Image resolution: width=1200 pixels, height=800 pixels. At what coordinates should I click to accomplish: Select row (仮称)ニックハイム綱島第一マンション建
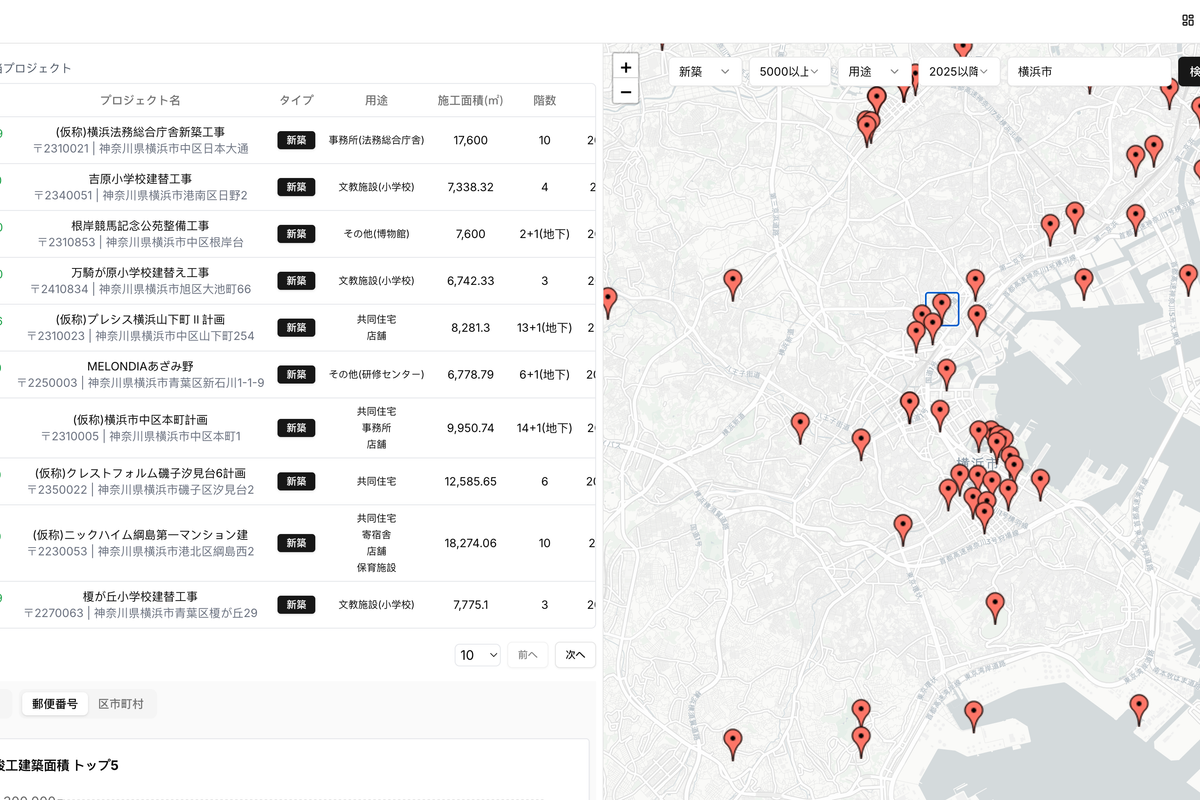click(x=297, y=543)
